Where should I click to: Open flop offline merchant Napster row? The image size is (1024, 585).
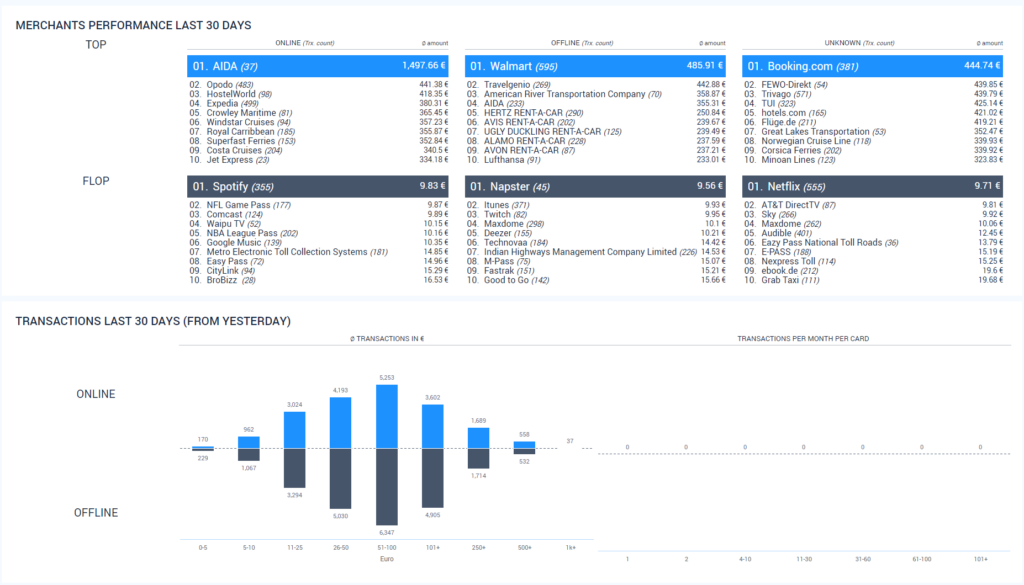tap(595, 186)
